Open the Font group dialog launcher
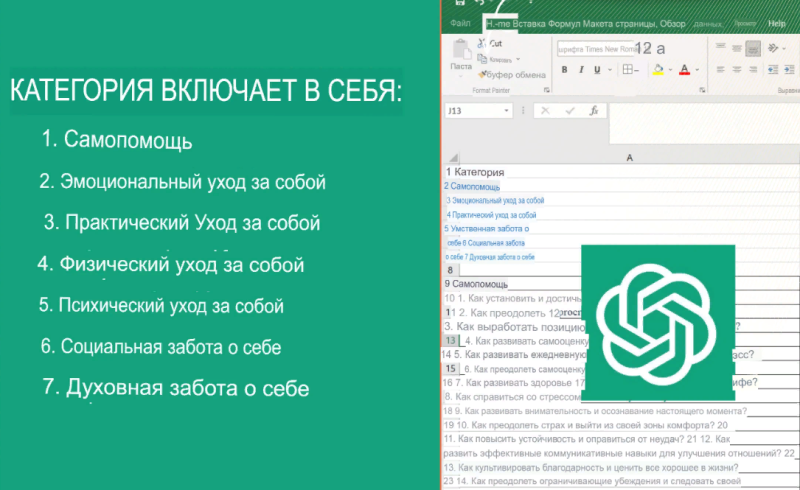 702,90
